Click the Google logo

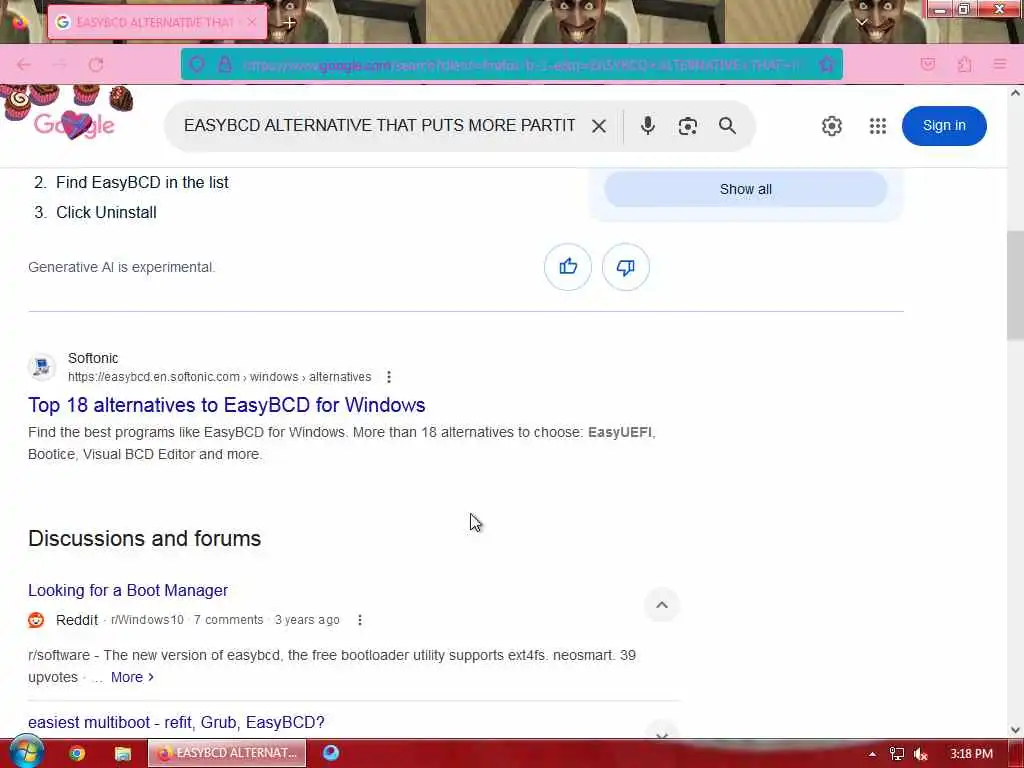(x=74, y=124)
